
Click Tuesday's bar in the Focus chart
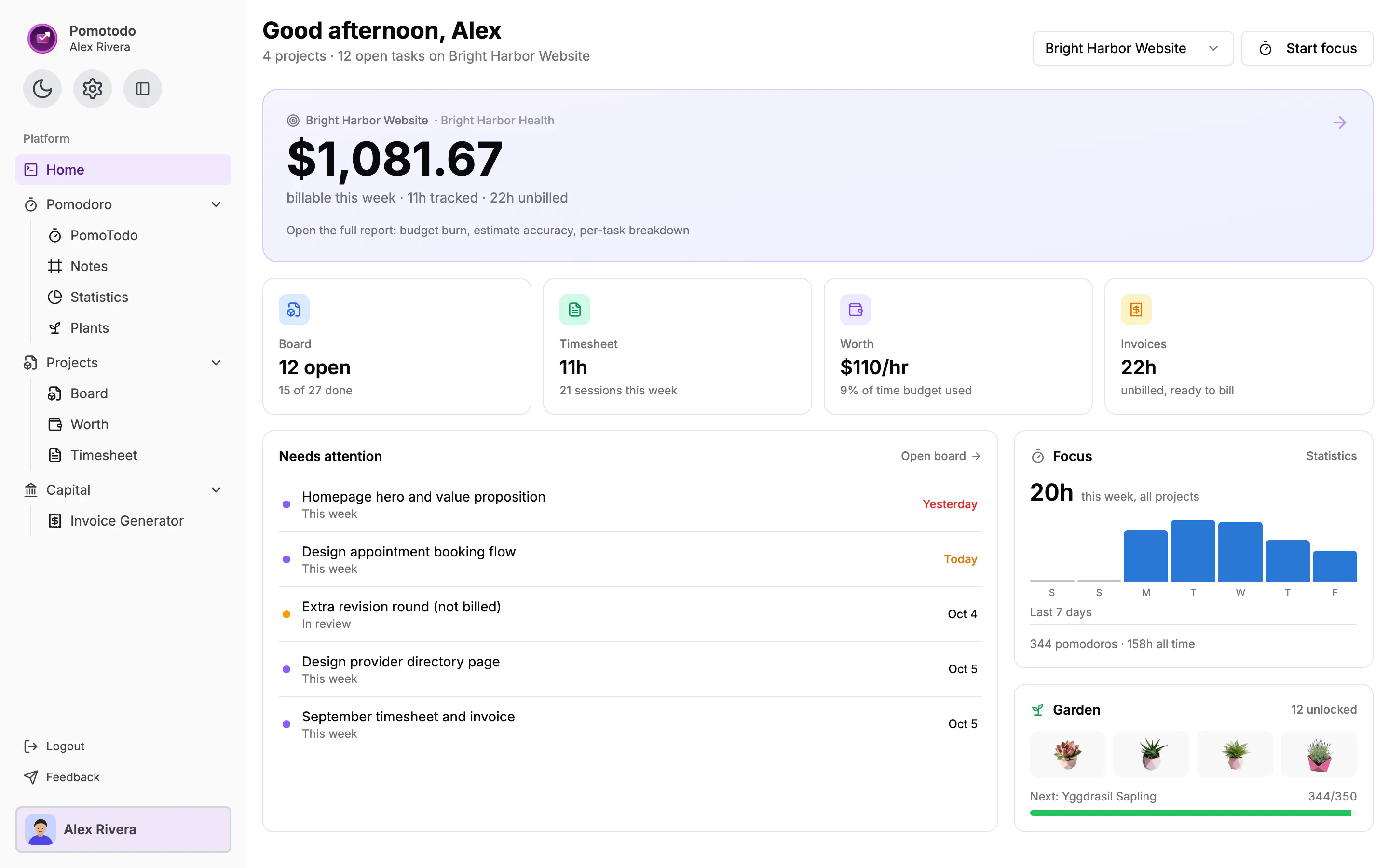(x=1193, y=551)
